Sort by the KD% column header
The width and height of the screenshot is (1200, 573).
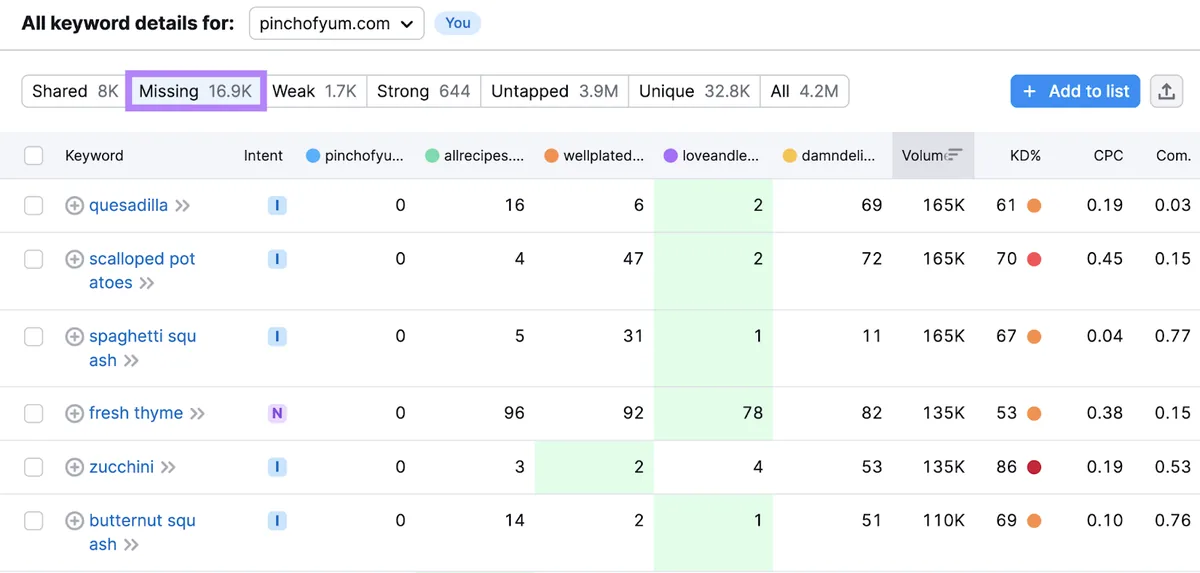1024,156
